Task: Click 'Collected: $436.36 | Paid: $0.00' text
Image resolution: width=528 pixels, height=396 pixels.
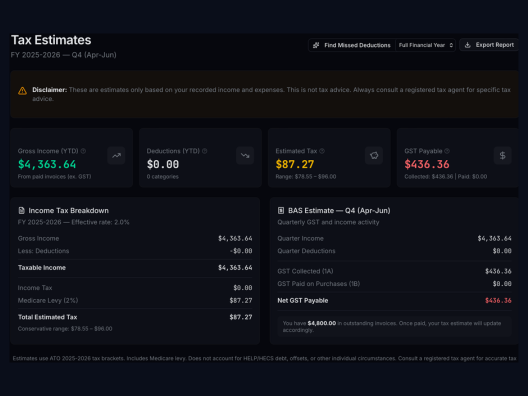Action: (446, 177)
